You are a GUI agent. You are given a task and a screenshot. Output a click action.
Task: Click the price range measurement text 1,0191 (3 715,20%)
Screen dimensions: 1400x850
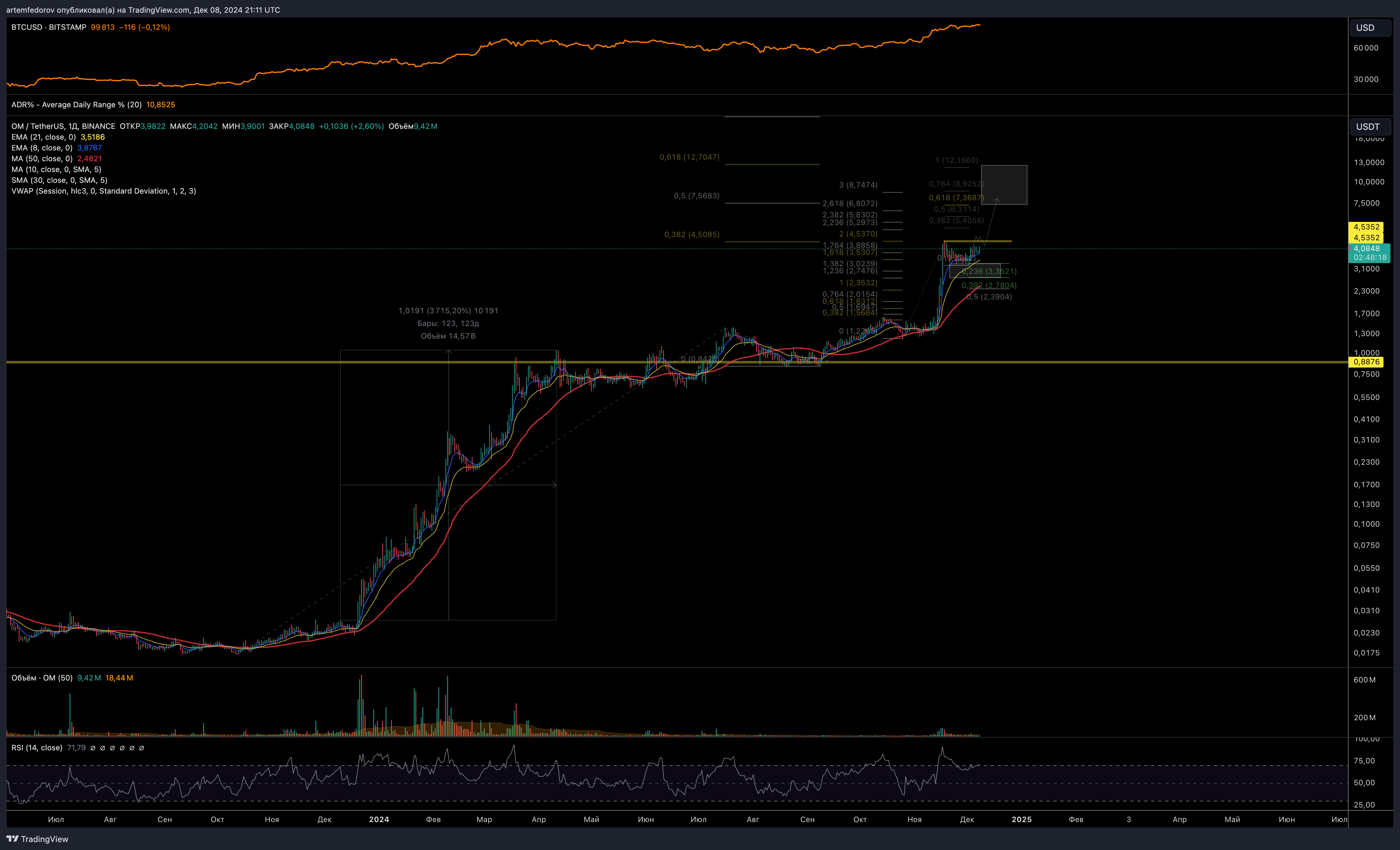(x=448, y=311)
